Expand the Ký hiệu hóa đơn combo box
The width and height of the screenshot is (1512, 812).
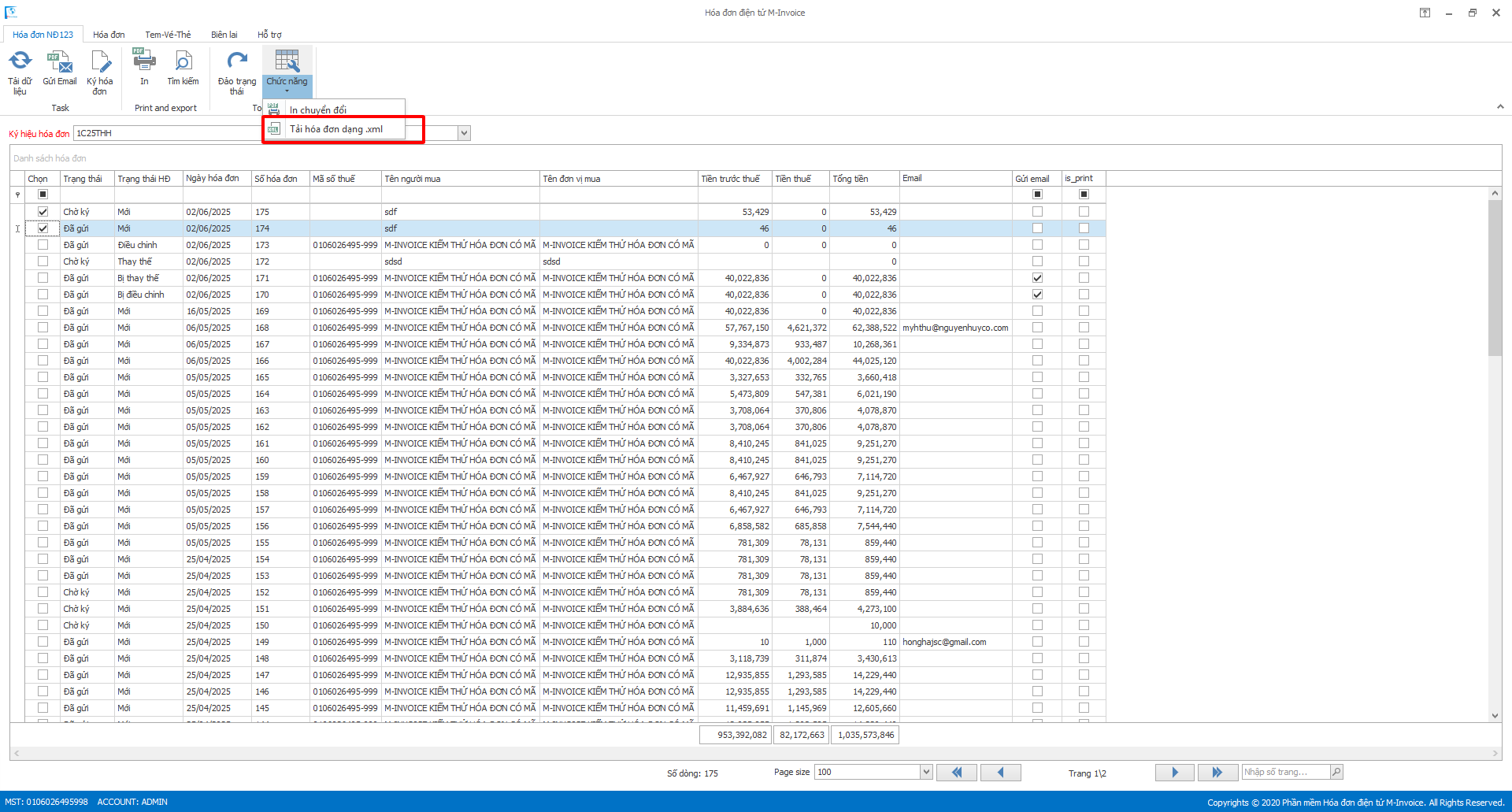click(464, 133)
